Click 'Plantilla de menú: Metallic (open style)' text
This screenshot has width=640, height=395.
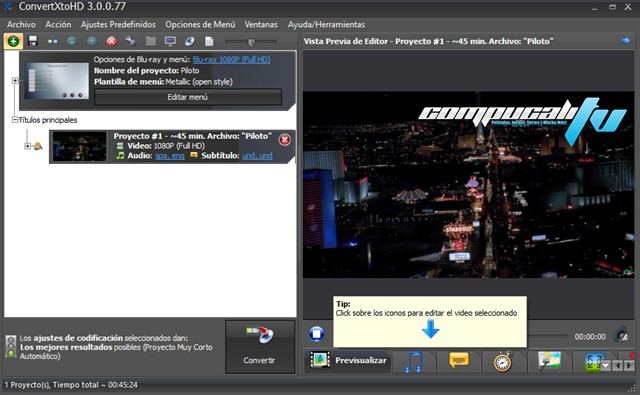tap(163, 82)
